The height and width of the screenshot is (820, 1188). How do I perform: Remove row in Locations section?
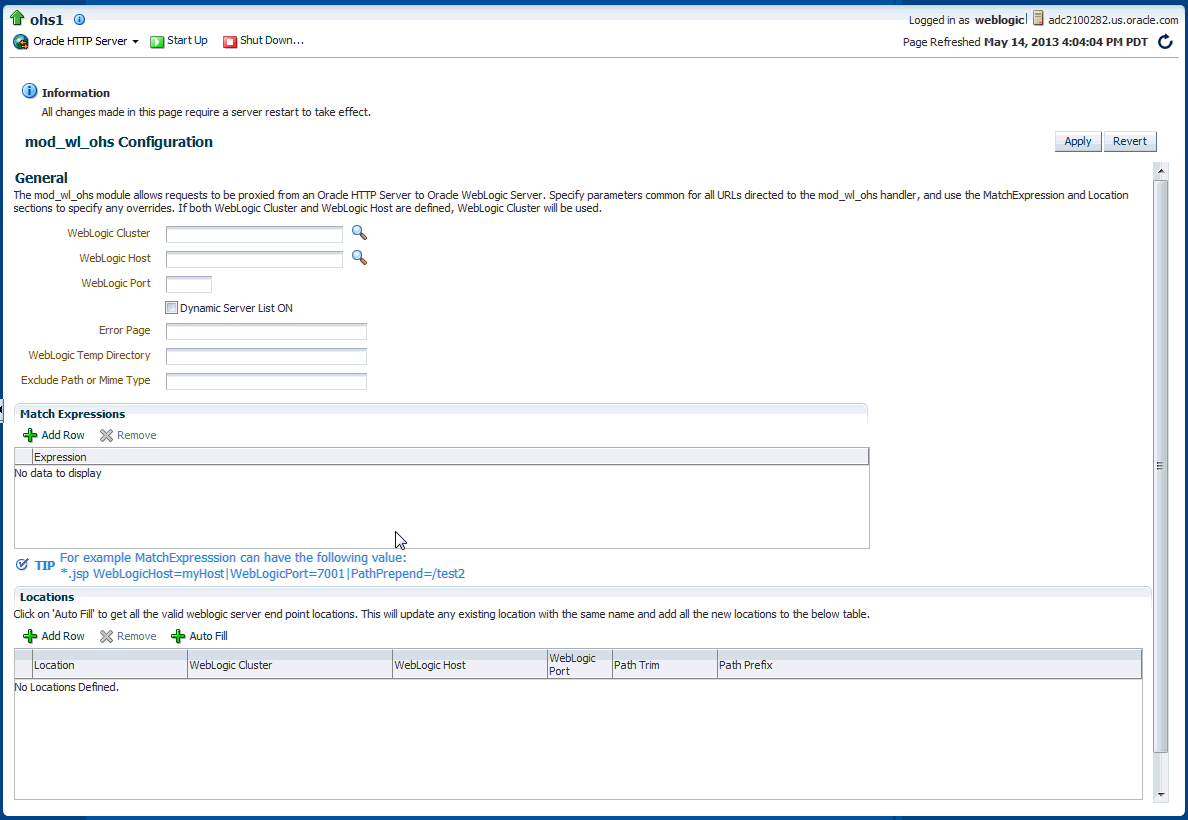point(128,636)
